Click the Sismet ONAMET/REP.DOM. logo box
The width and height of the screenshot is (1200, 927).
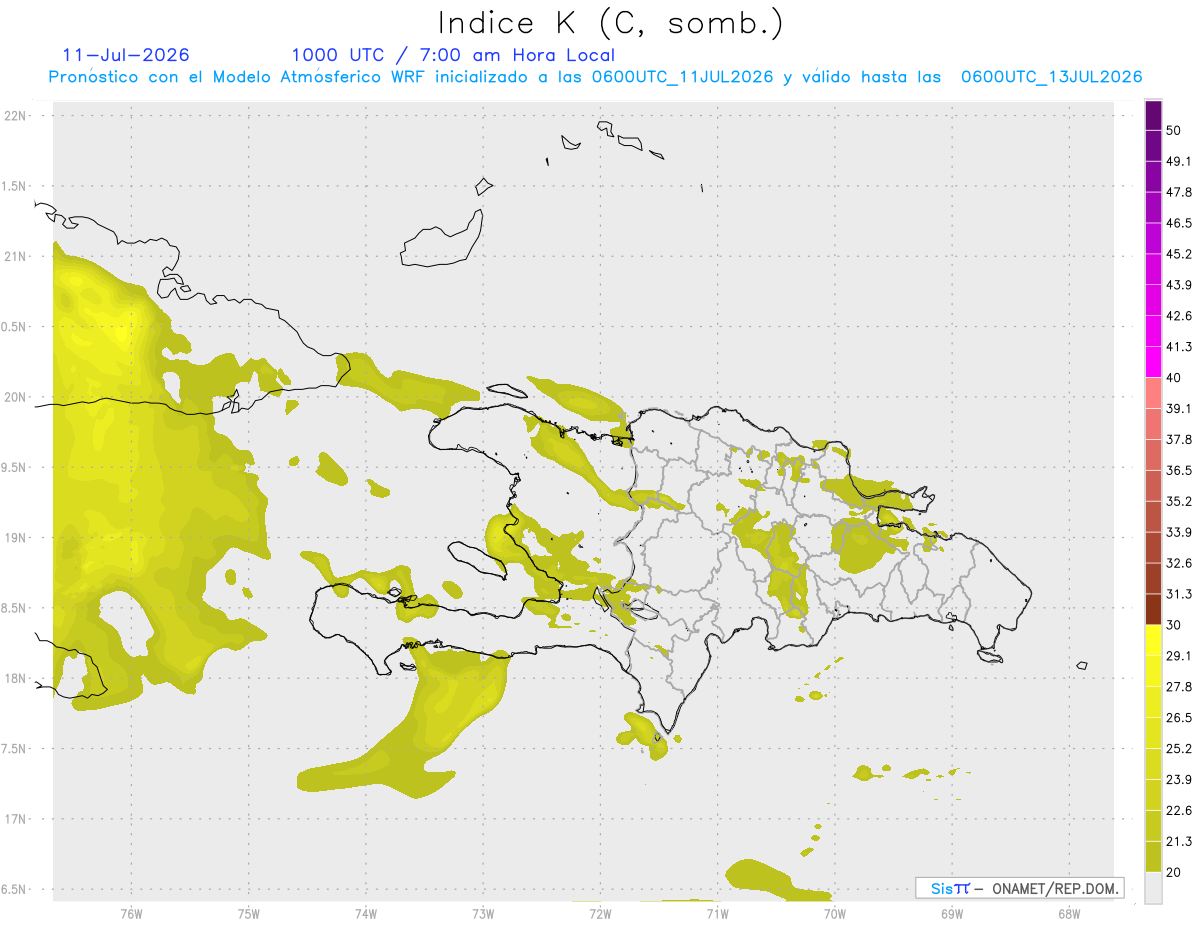point(1019,888)
